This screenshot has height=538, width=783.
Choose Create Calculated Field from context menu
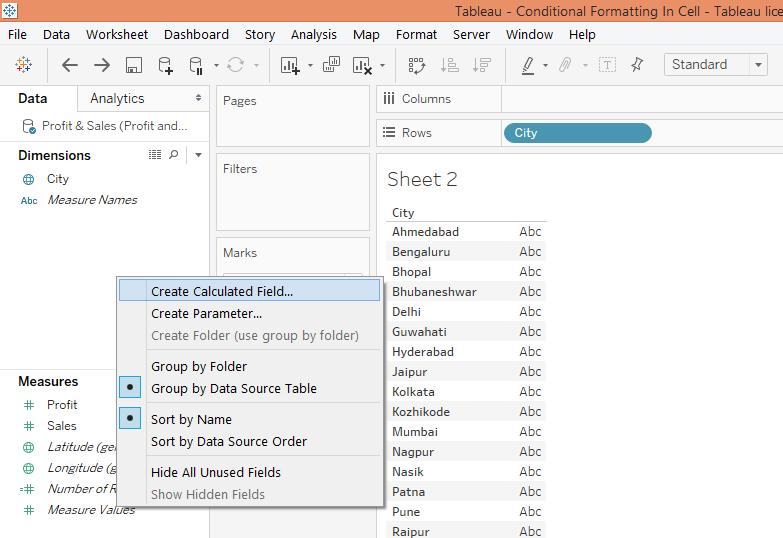(222, 292)
